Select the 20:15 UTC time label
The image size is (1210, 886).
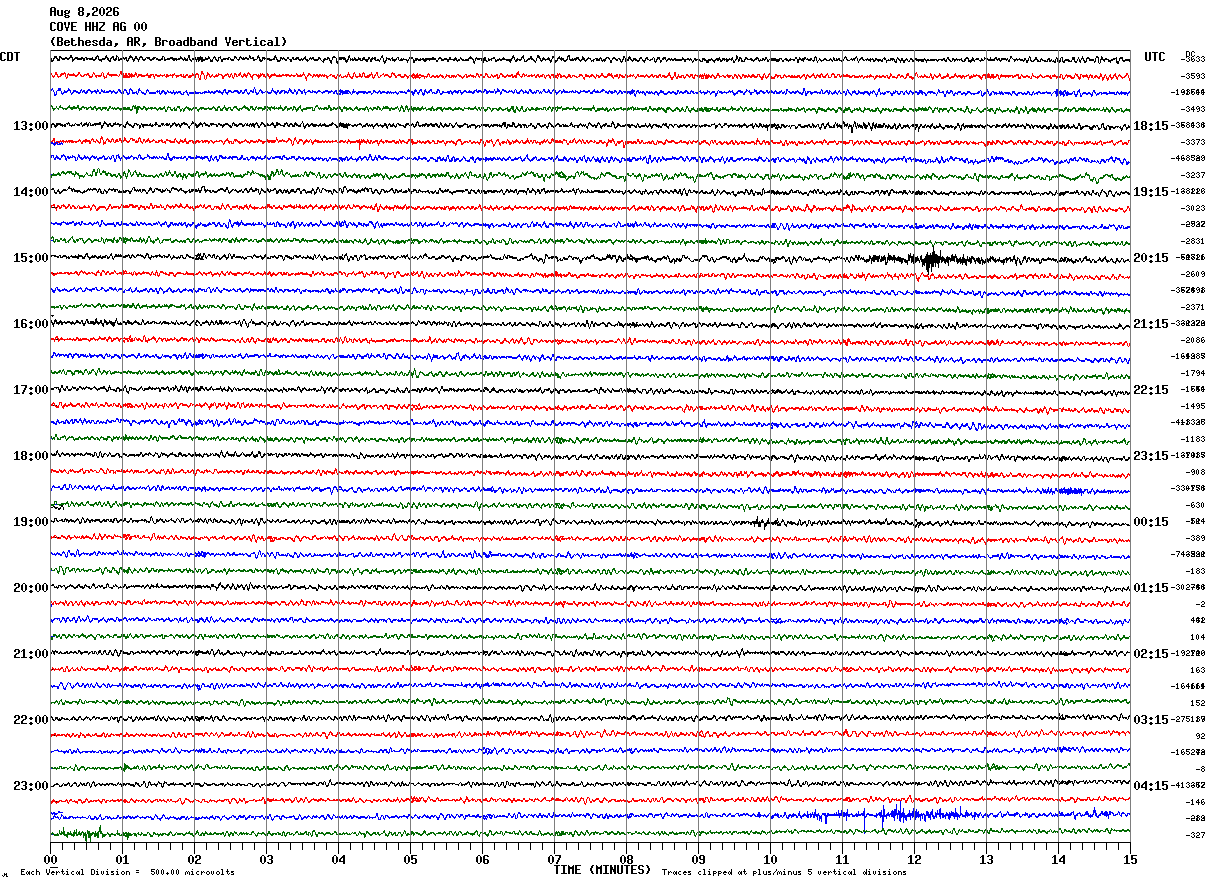point(1151,258)
